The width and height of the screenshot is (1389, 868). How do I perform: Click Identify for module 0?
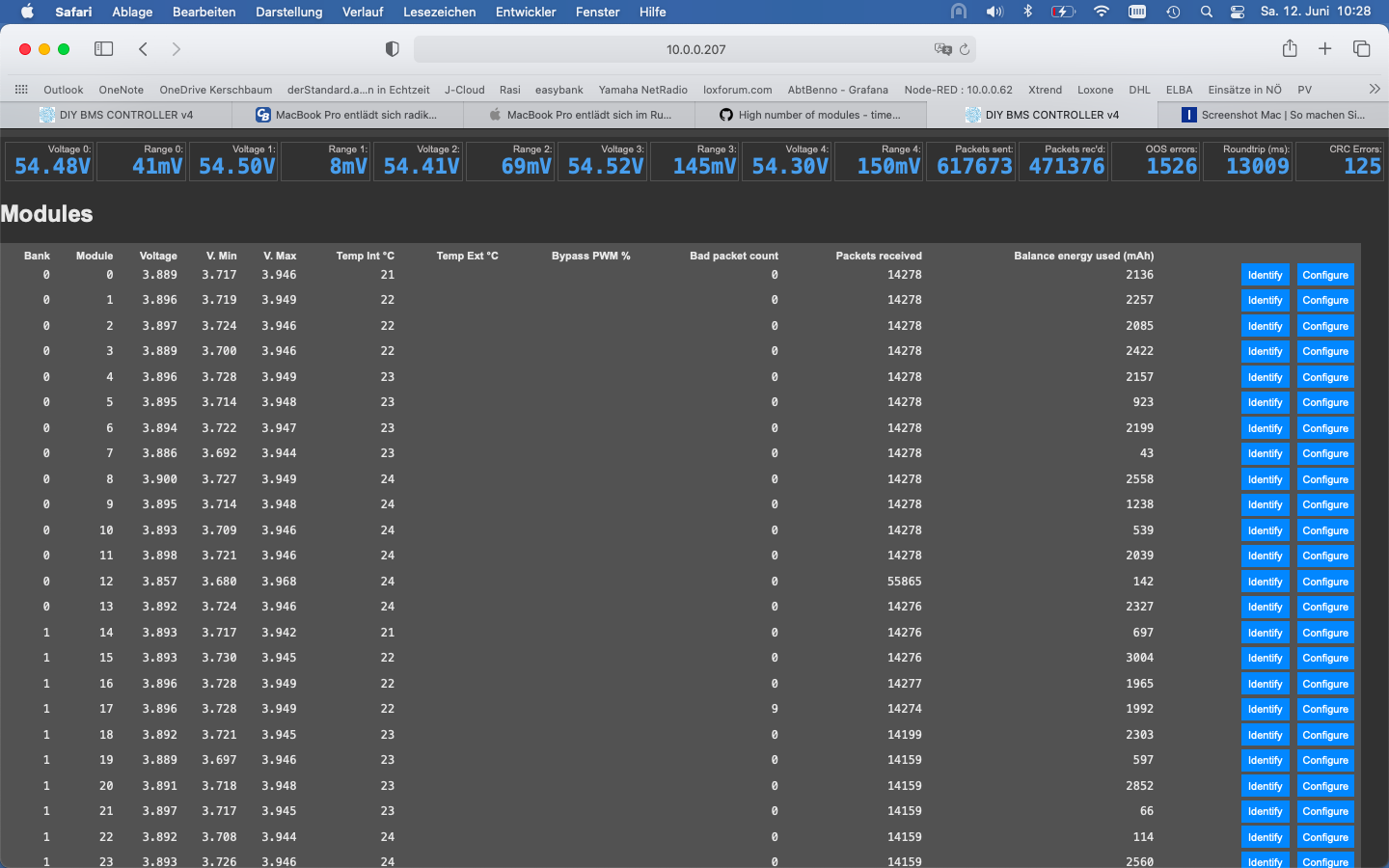coord(1265,275)
